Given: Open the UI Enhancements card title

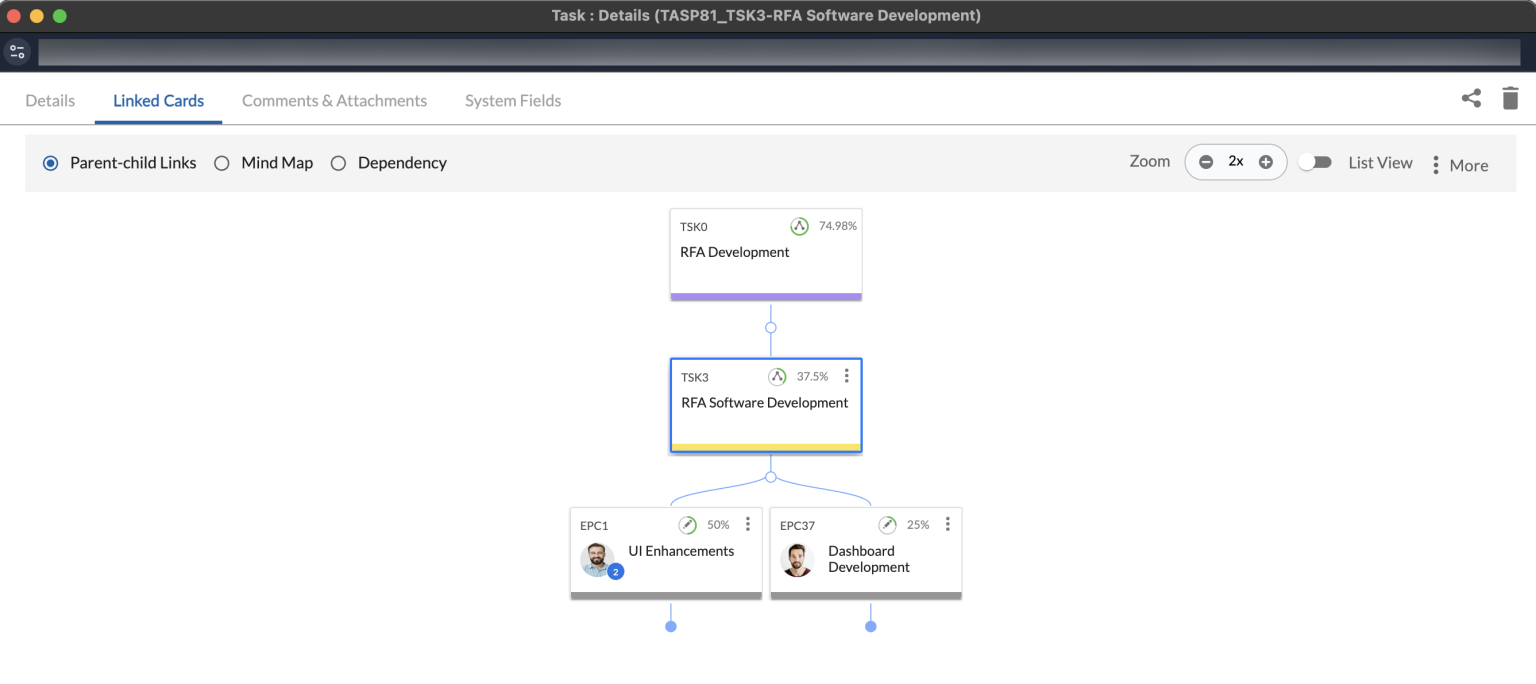Looking at the screenshot, I should click(x=681, y=551).
